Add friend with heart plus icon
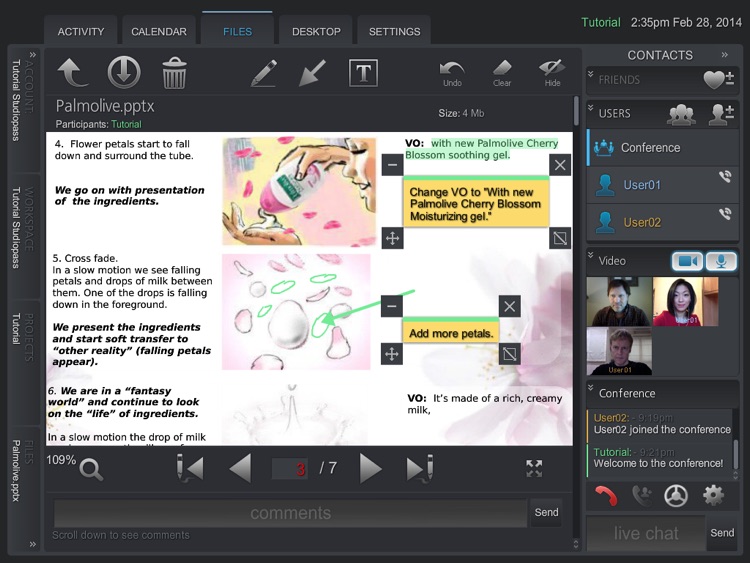The image size is (750, 563). [718, 79]
